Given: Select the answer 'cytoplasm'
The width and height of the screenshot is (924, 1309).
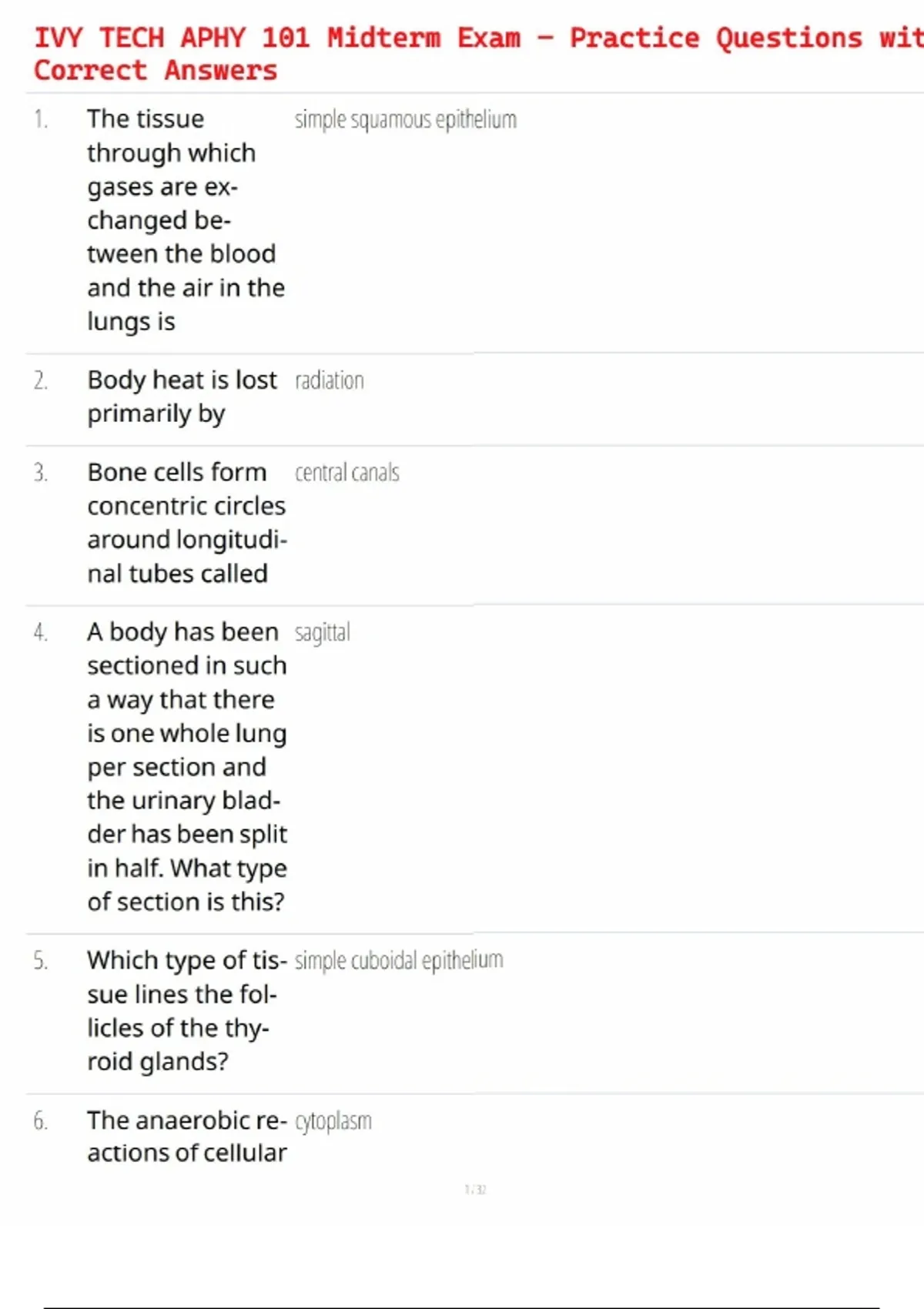Looking at the screenshot, I should [333, 1121].
